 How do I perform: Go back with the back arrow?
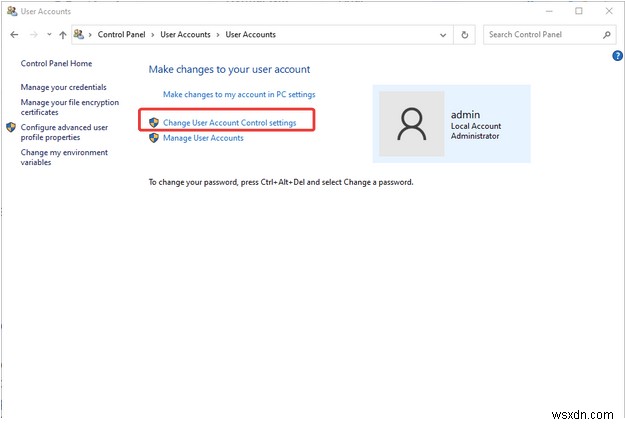click(14, 35)
